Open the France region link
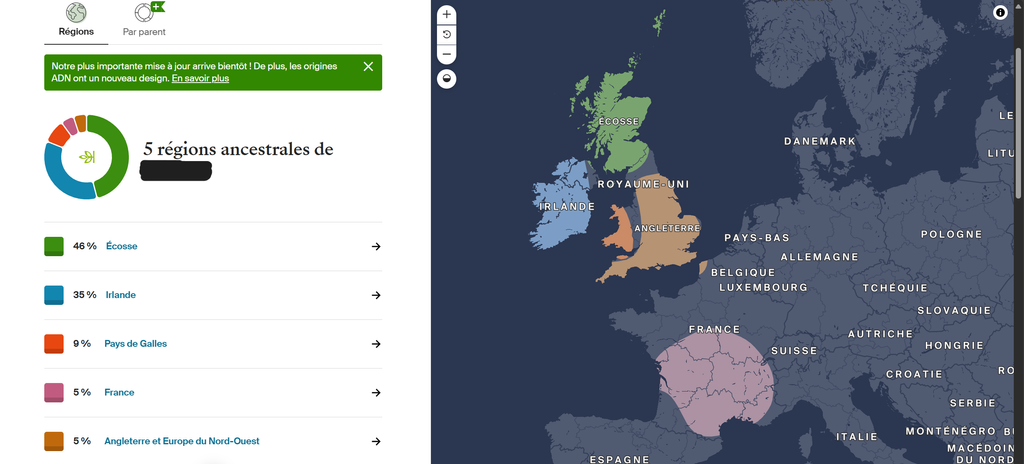1024x464 pixels. click(120, 393)
